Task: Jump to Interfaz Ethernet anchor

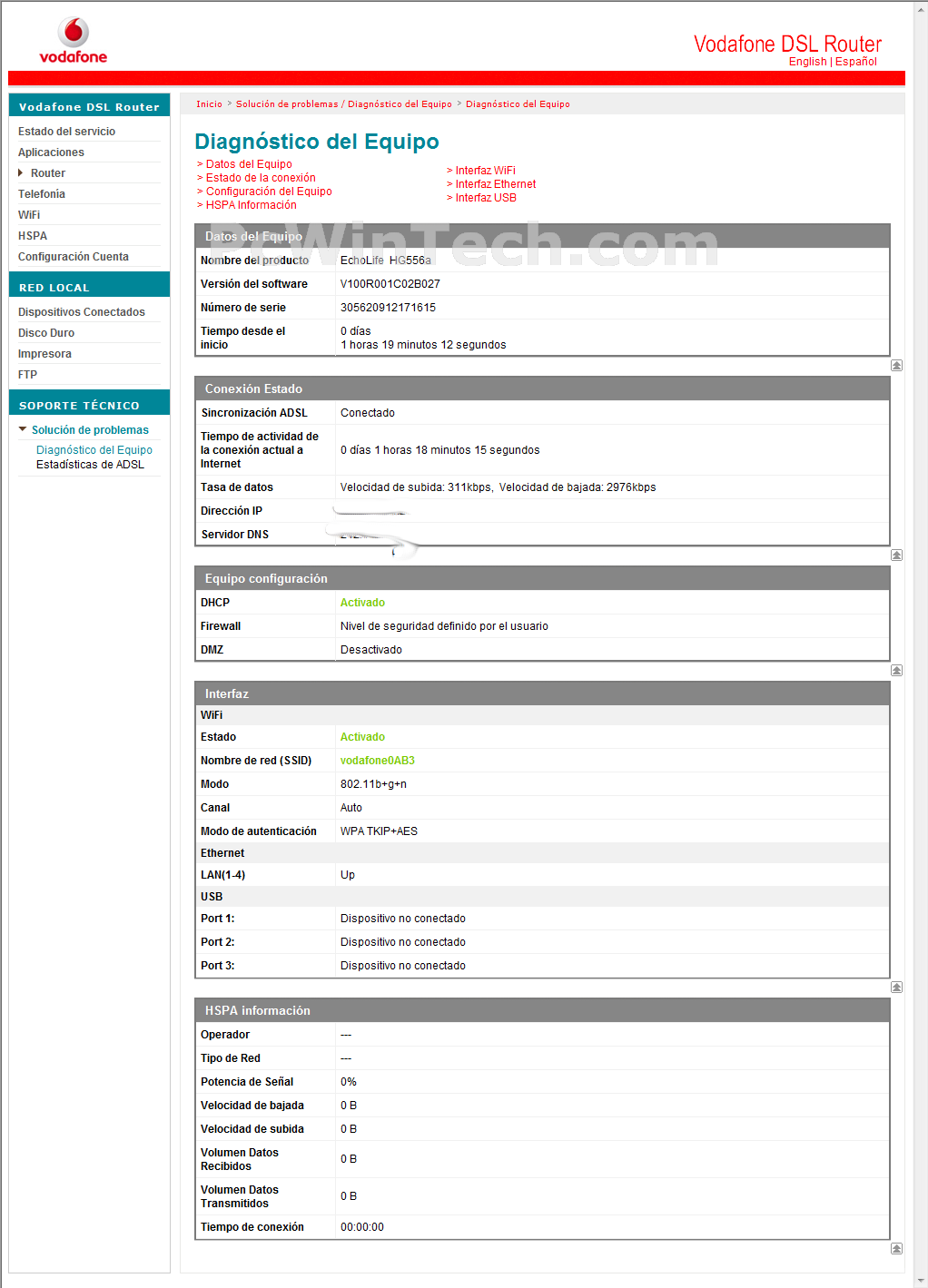Action: [496, 184]
